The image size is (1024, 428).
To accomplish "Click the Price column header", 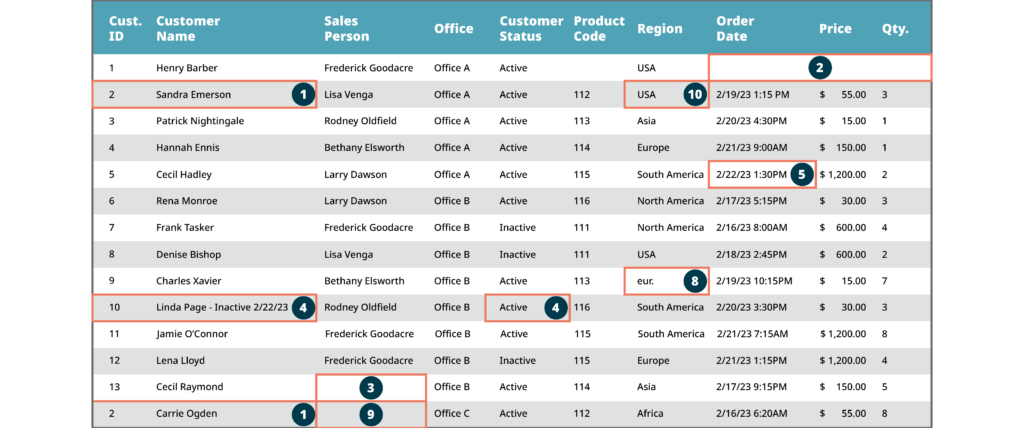I will pyautogui.click(x=835, y=29).
